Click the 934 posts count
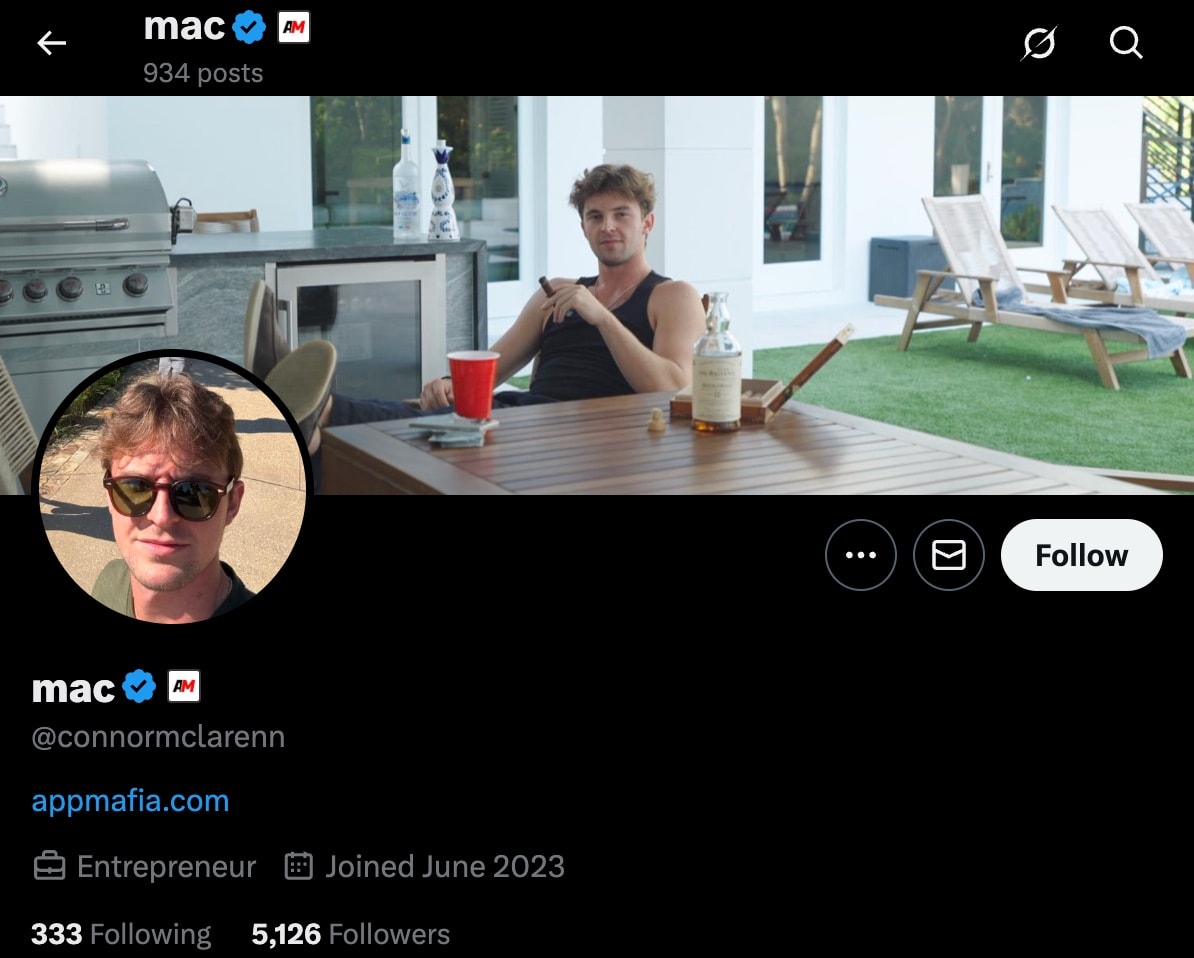Viewport: 1194px width, 958px height. tap(203, 72)
